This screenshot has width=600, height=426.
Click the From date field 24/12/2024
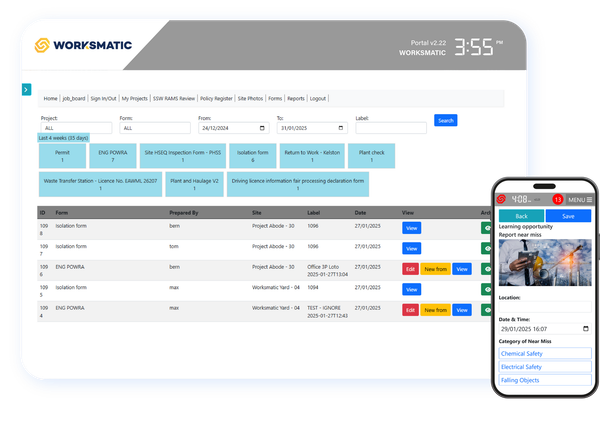234,128
